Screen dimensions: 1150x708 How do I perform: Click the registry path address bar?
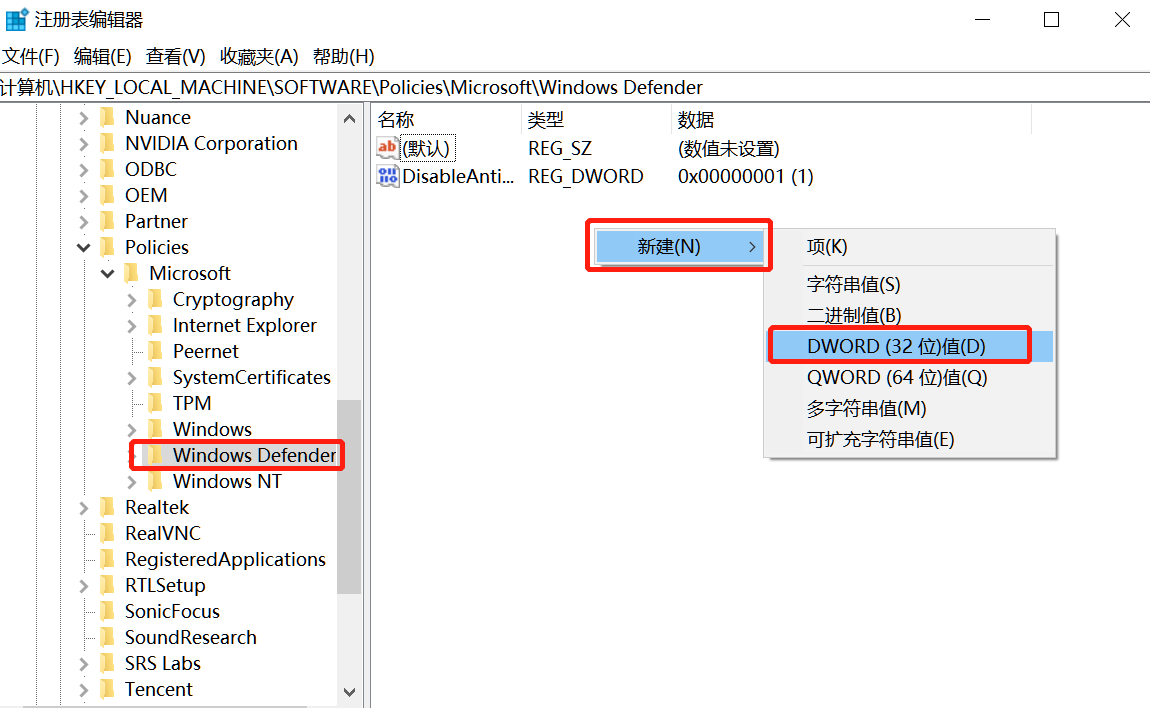[x=400, y=87]
